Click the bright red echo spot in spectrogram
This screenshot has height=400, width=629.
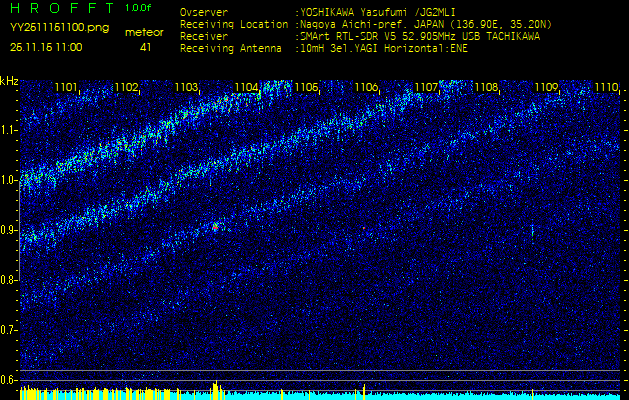[x=215, y=227]
